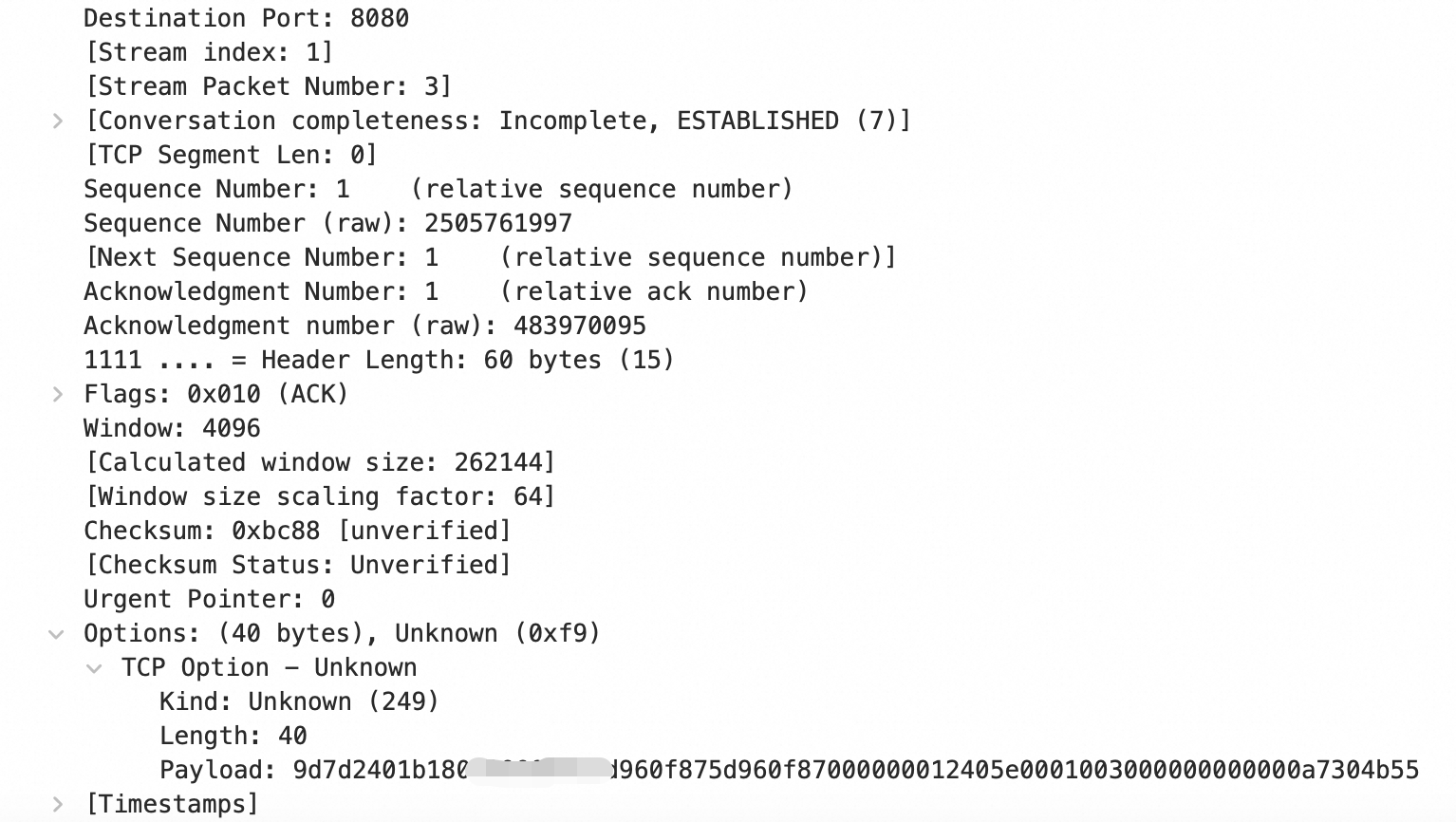Image resolution: width=1456 pixels, height=822 pixels.
Task: Expand the Flags 0x010 (ACK) row
Action: pyautogui.click(x=58, y=395)
